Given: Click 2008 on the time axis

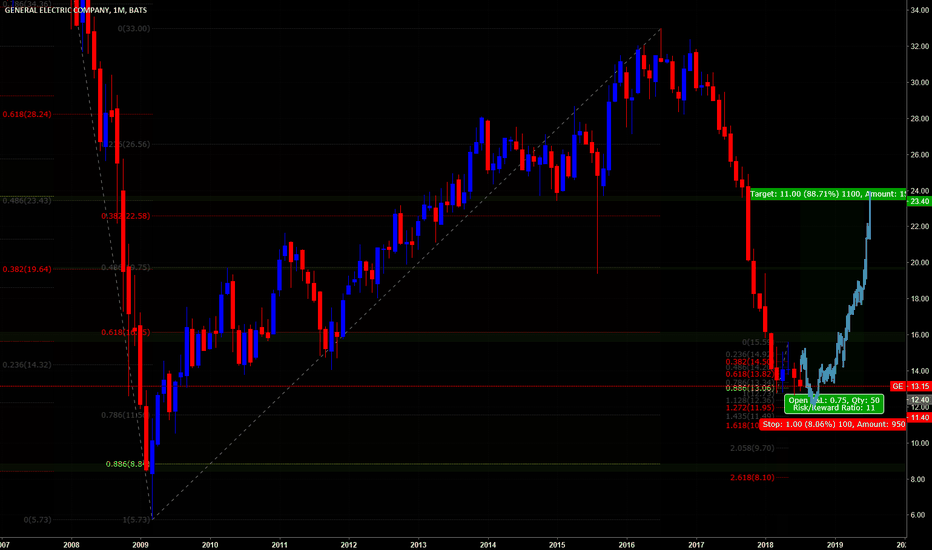Looking at the screenshot, I should tap(71, 545).
